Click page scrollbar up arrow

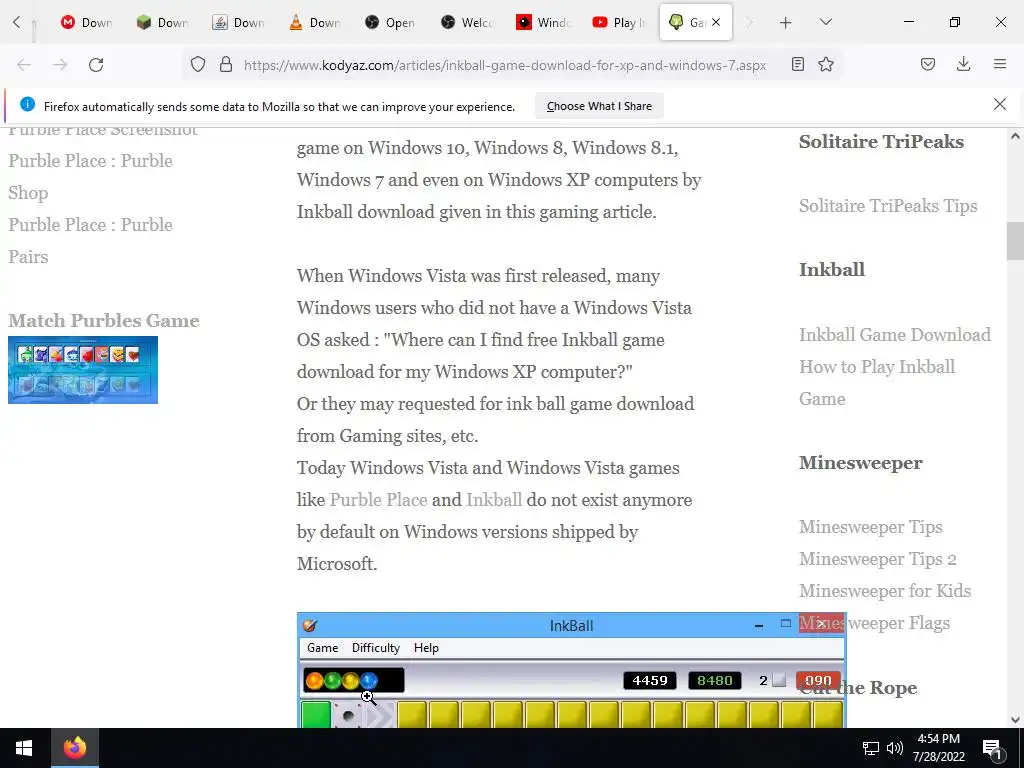(1014, 136)
